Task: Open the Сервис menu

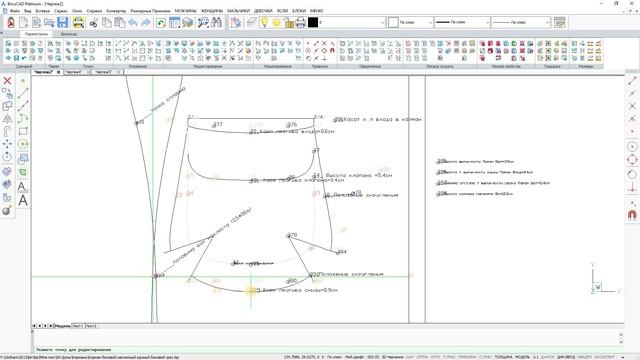Action: pyautogui.click(x=60, y=11)
